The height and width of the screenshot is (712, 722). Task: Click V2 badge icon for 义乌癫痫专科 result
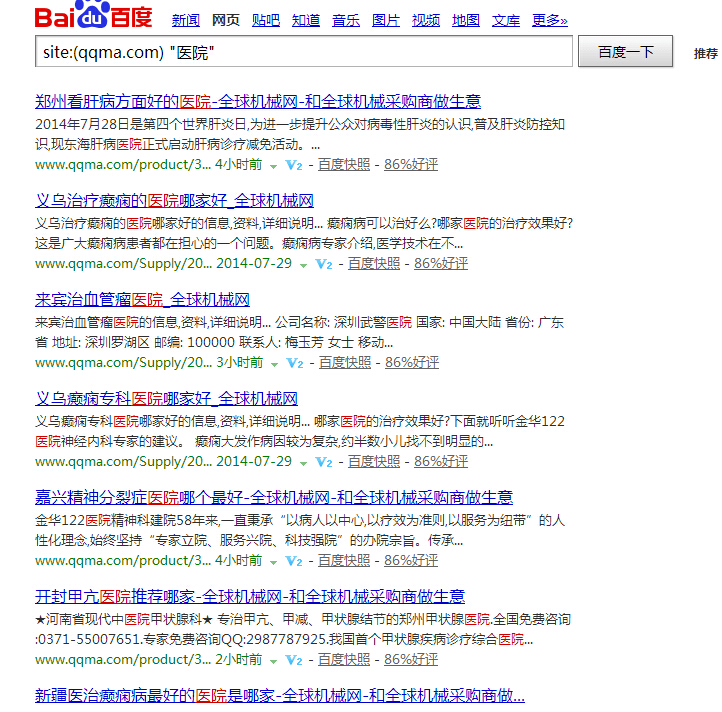[x=324, y=462]
